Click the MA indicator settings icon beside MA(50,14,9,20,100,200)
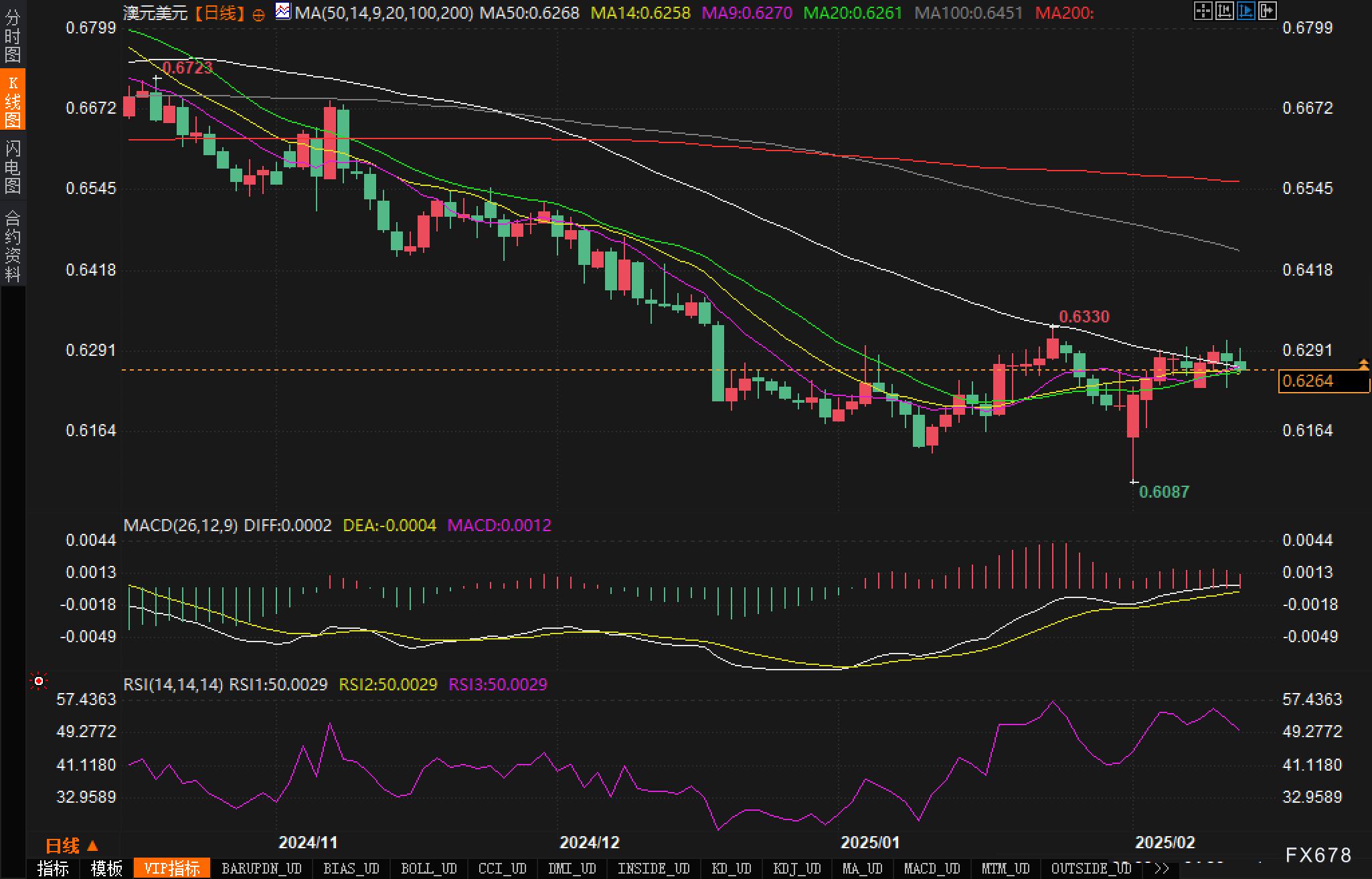Screen dimensions: 1372x879 [284, 11]
